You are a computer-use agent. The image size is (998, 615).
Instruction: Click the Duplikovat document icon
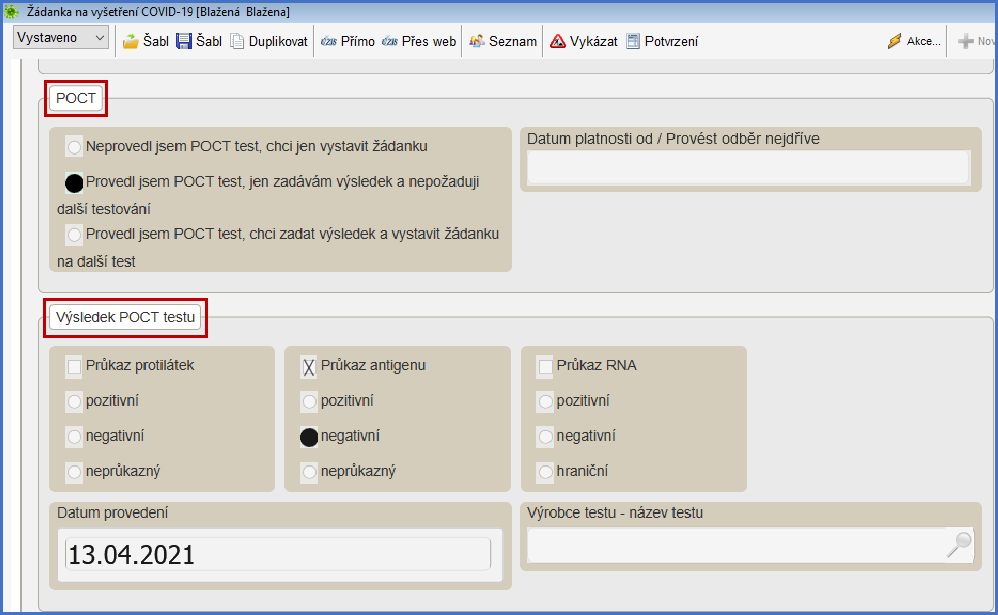click(x=237, y=41)
